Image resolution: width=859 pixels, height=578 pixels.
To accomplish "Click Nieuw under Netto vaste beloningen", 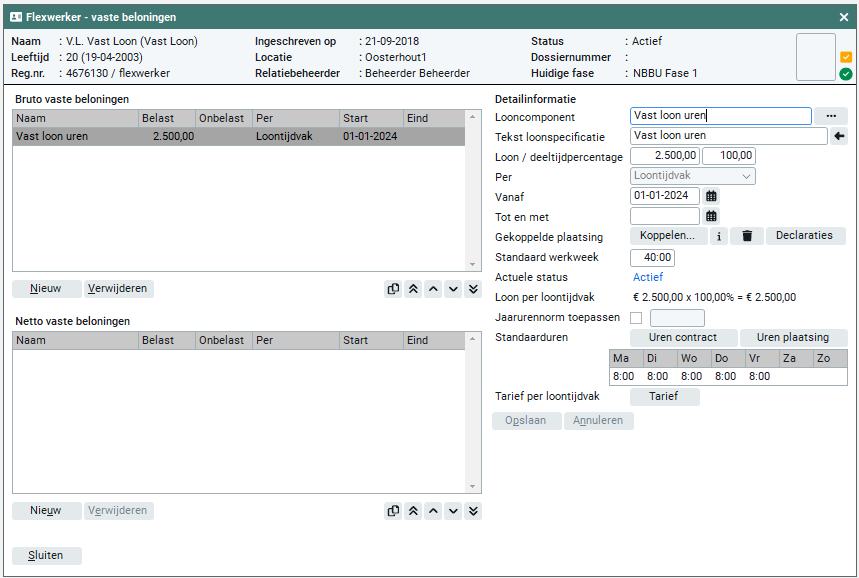I will (x=47, y=511).
